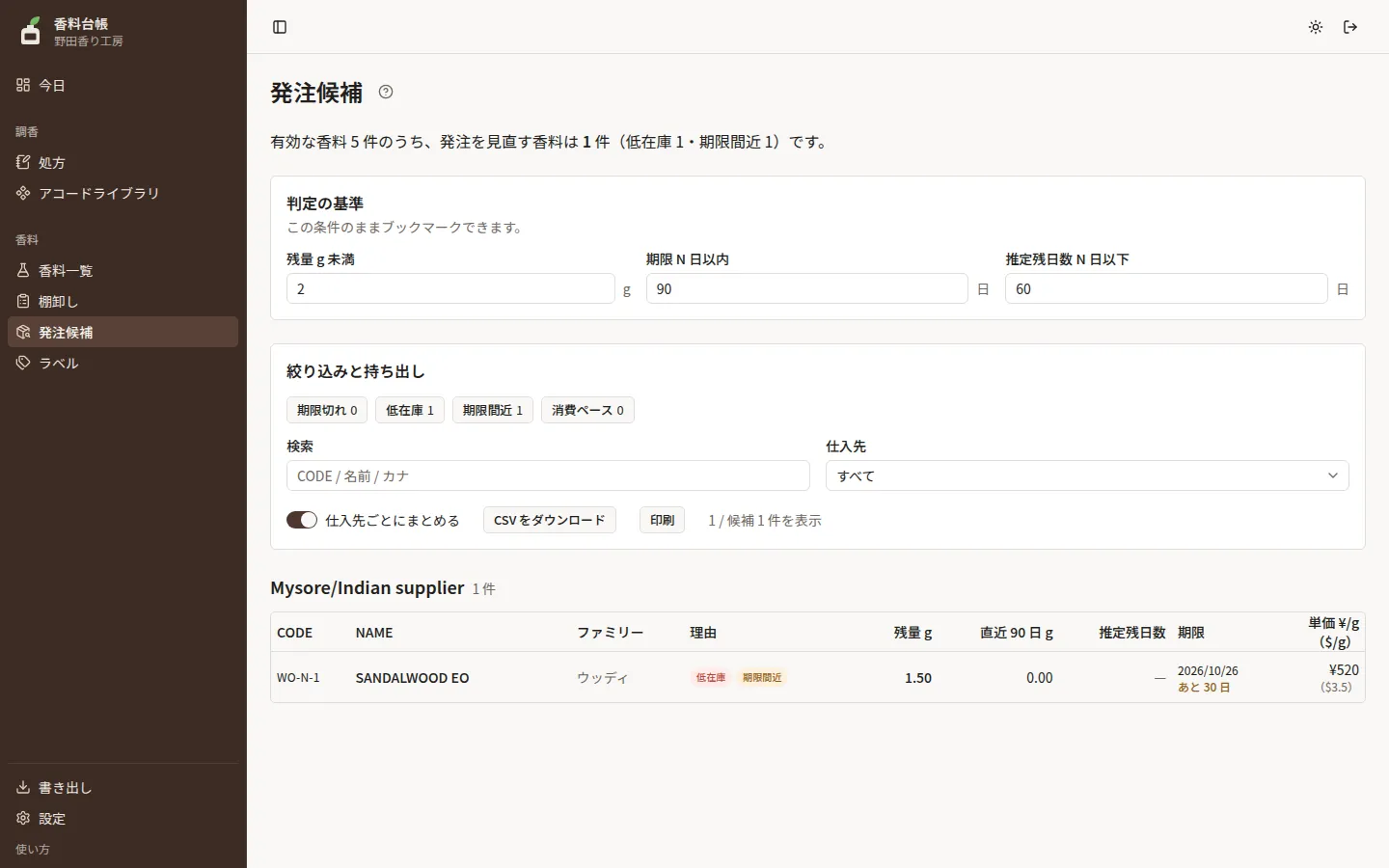Click the 推定残日数 N 日以下 input field
Viewport: 1389px width, 868px height.
click(x=1166, y=288)
